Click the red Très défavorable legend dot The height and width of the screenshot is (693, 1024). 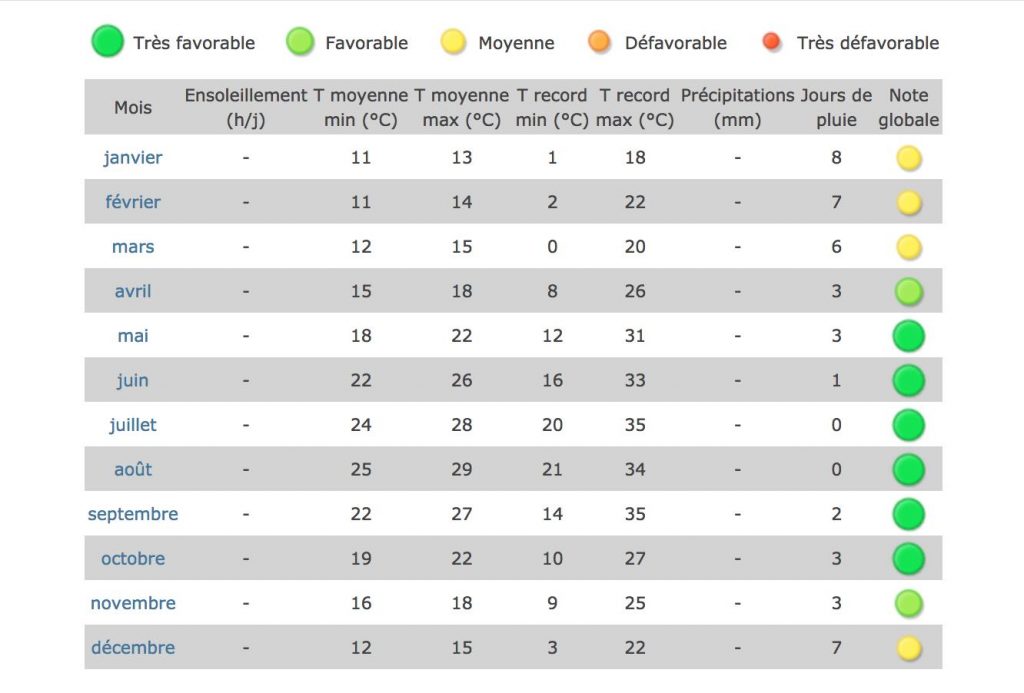772,41
